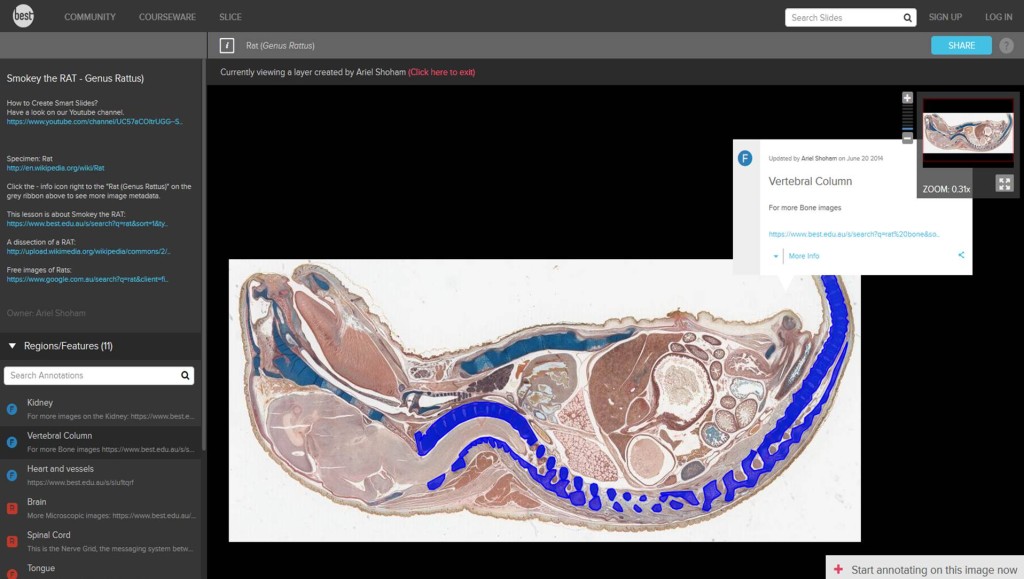This screenshot has height=579, width=1024.
Task: Select the Kidney annotation row
Action: point(101,409)
